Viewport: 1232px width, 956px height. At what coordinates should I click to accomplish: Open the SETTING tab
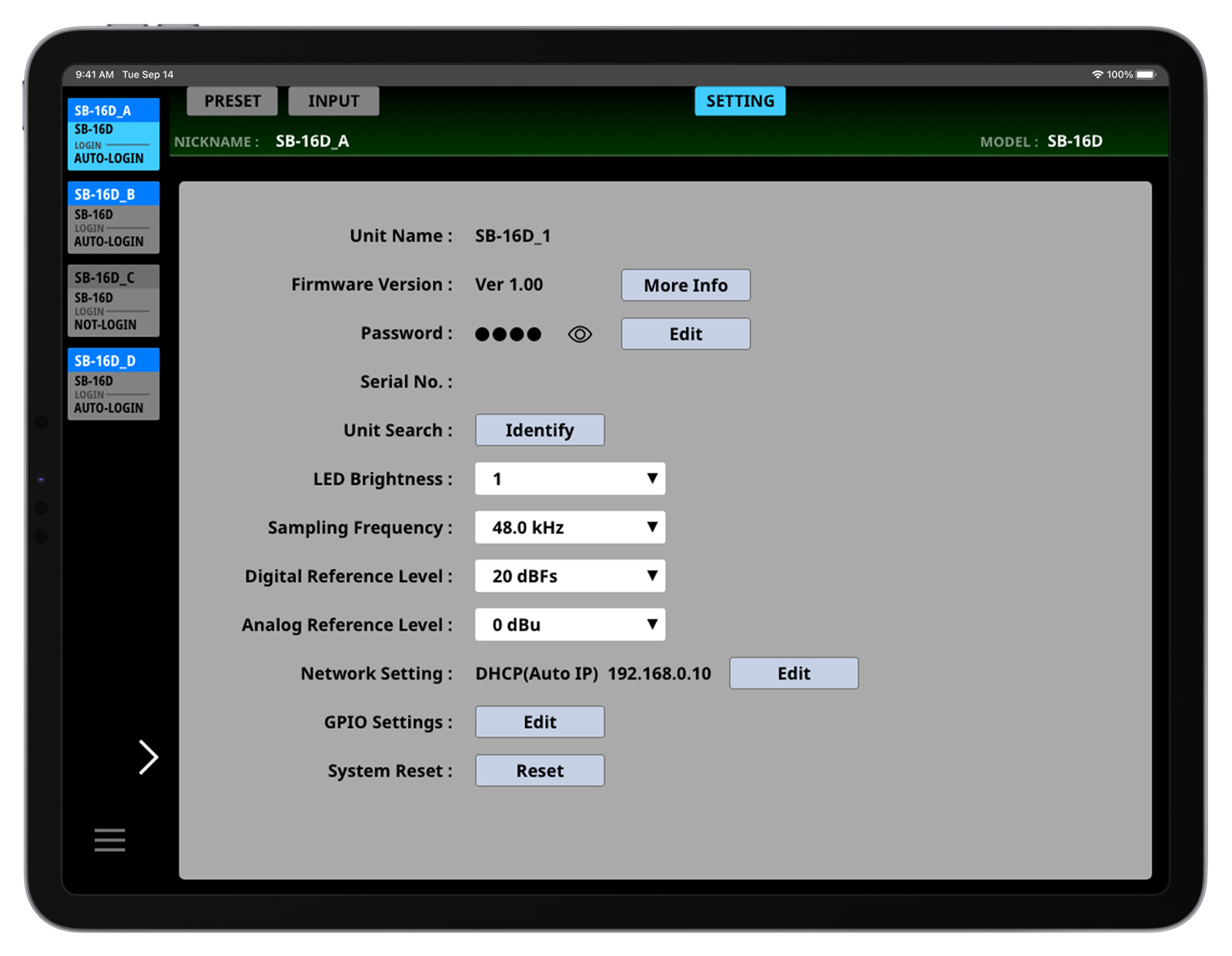click(x=740, y=101)
